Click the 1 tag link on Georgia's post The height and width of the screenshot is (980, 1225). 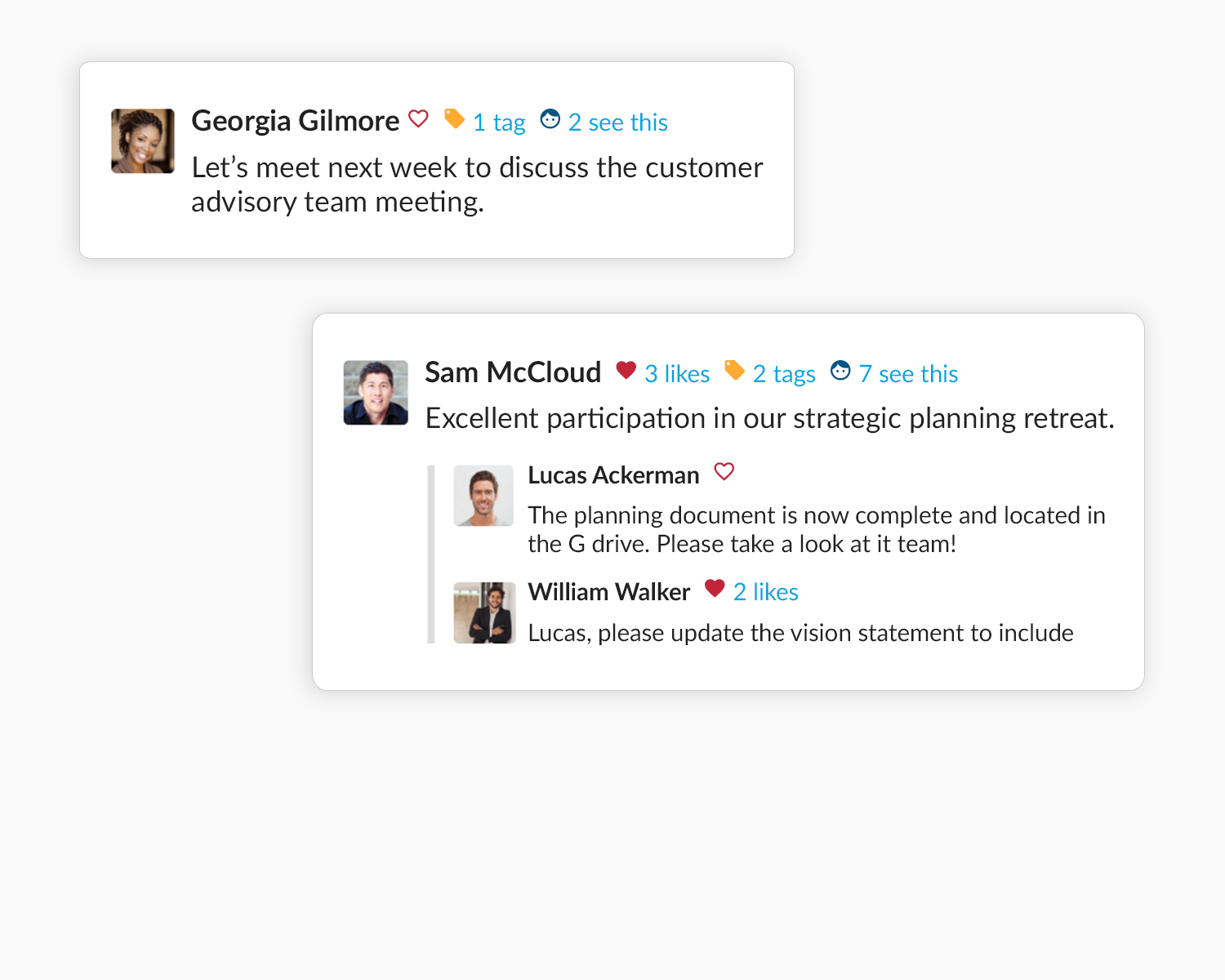pos(499,122)
